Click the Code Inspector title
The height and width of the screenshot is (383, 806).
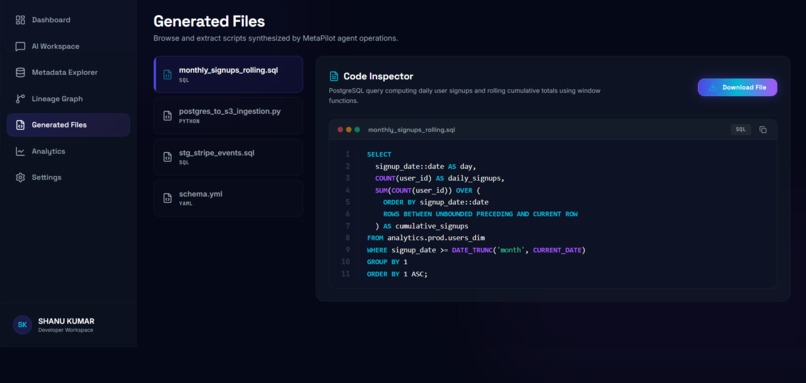[x=378, y=77]
